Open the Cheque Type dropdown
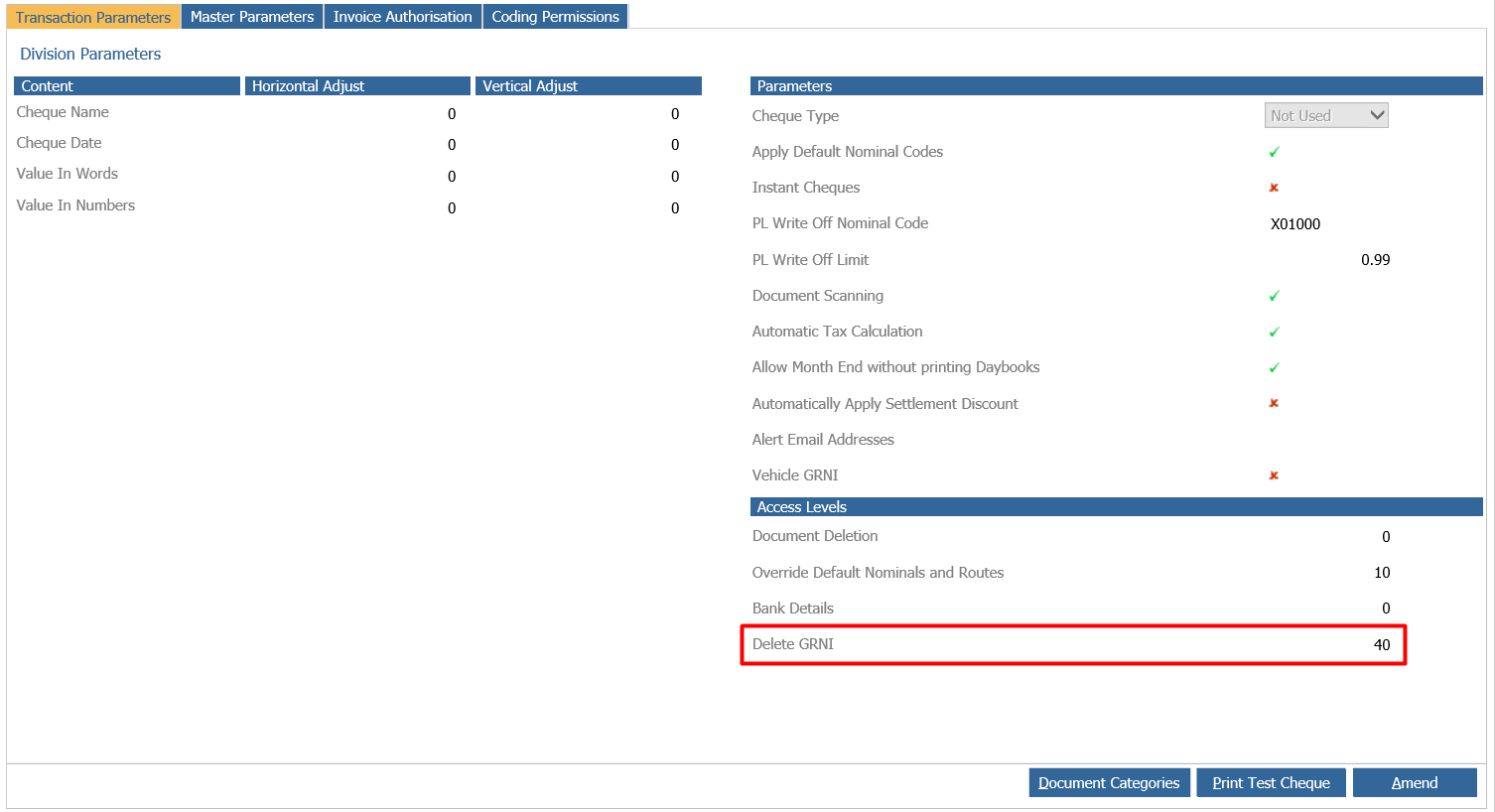Viewport: 1495px width, 812px height. [1326, 116]
